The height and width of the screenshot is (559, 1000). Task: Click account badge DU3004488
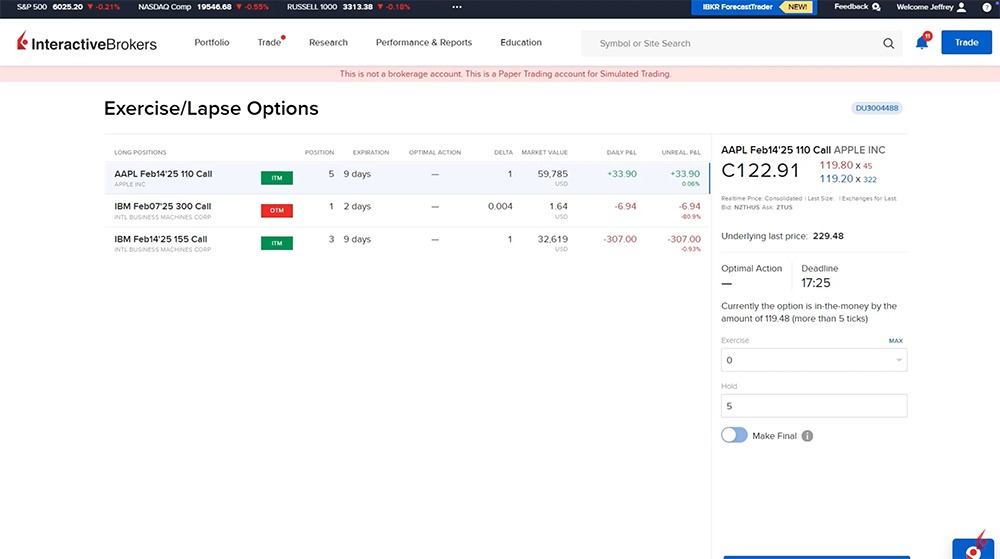tap(876, 108)
